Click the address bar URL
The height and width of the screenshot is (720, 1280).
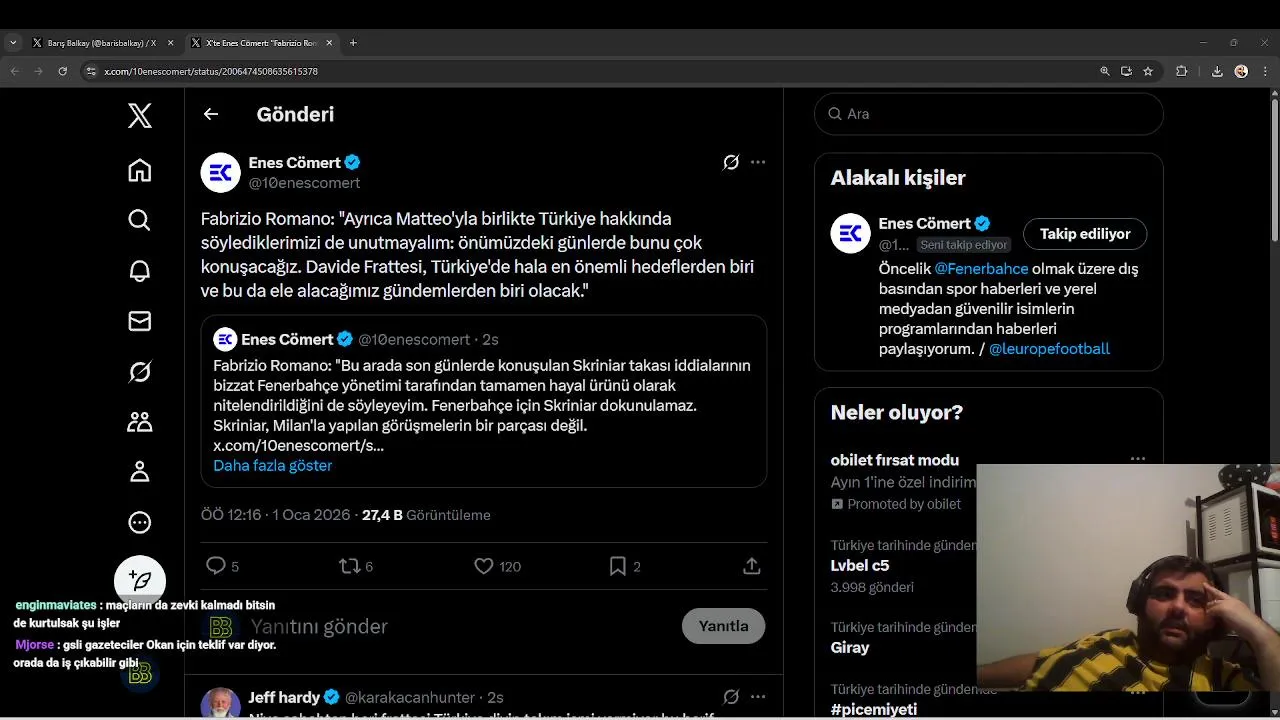[211, 71]
